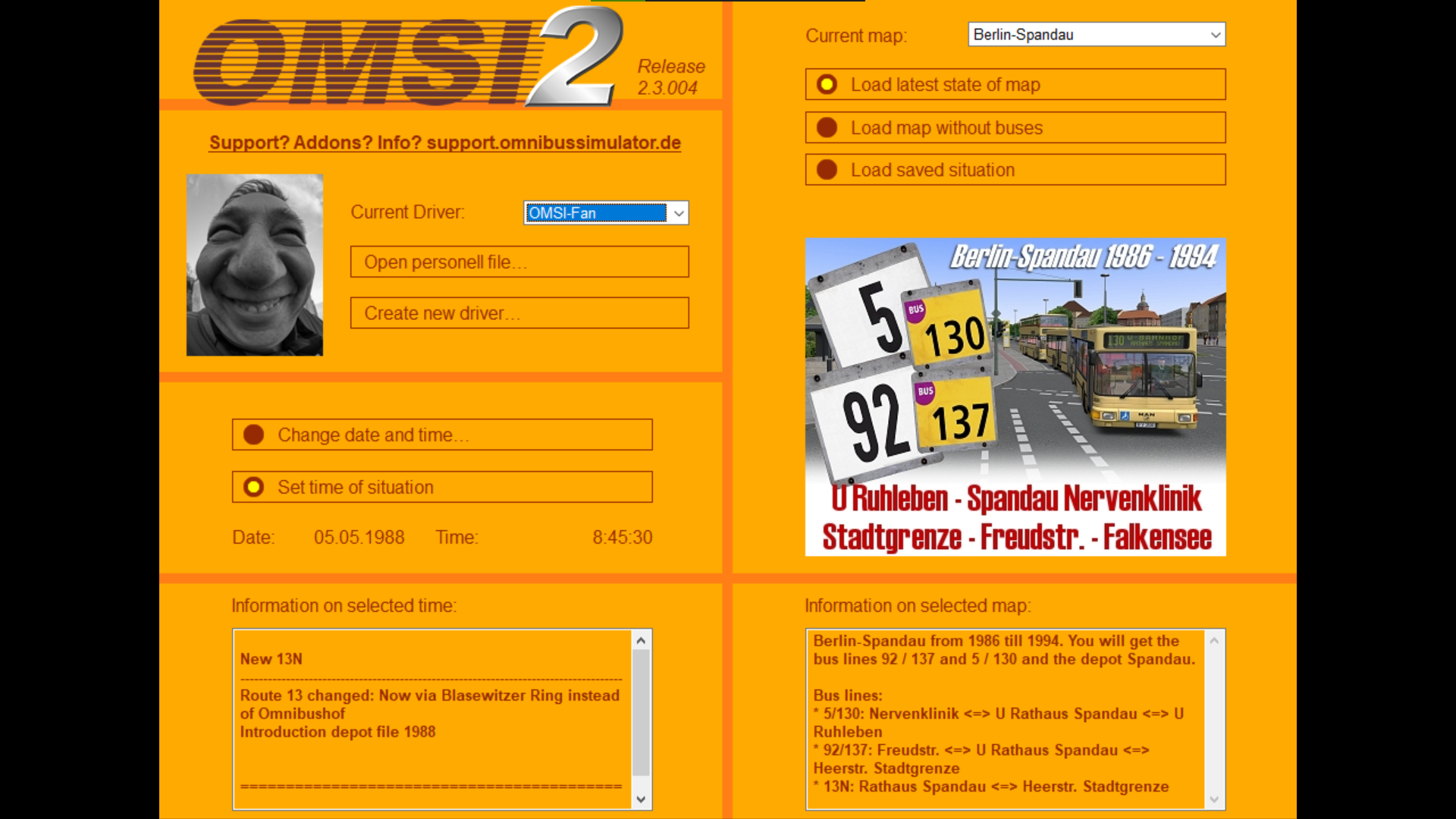Click the OMSI-Fan driver name field

point(595,213)
